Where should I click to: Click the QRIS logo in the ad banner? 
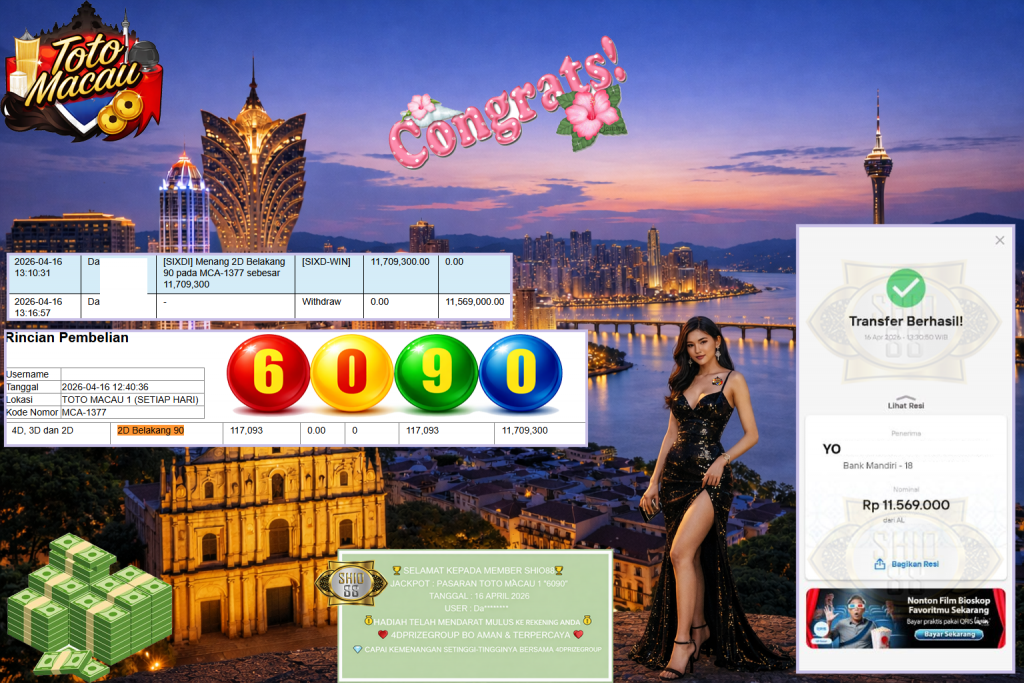pyautogui.click(x=820, y=628)
